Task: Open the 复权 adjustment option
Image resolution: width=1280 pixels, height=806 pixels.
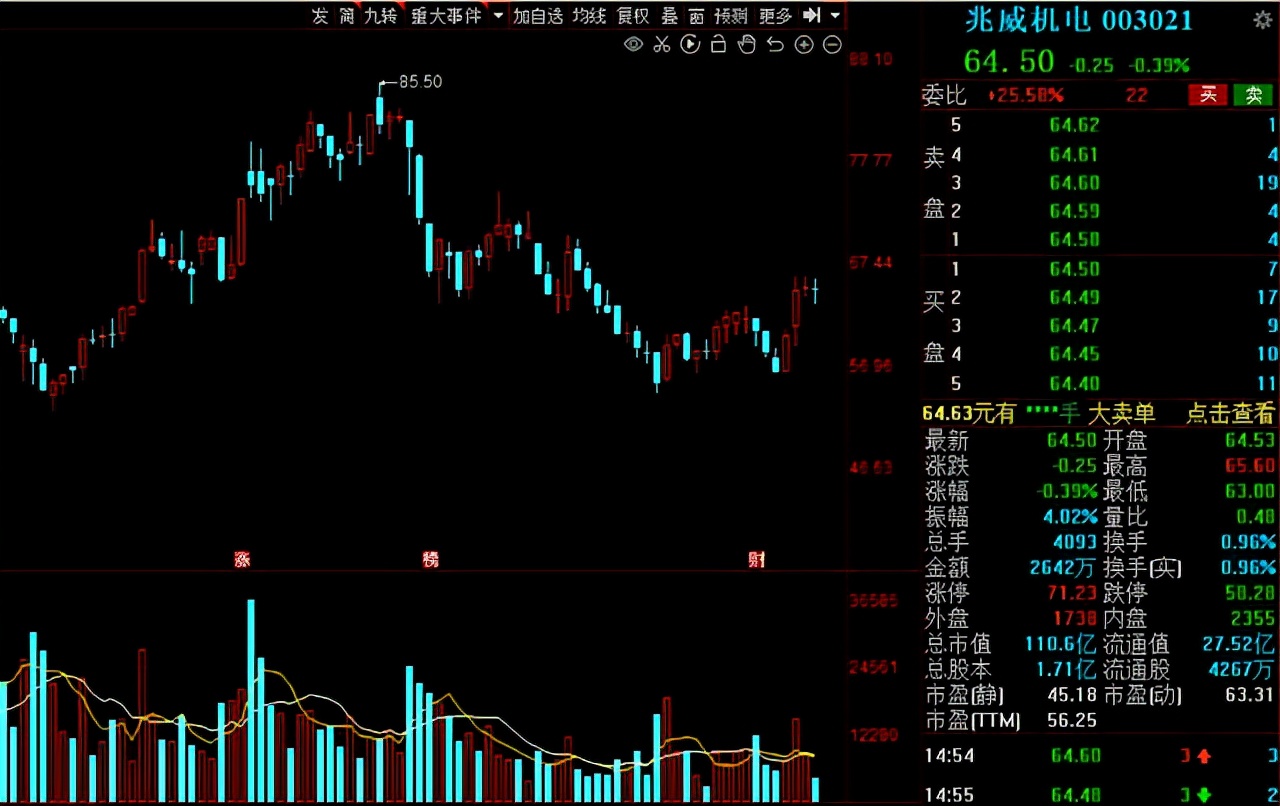Action: coord(633,15)
